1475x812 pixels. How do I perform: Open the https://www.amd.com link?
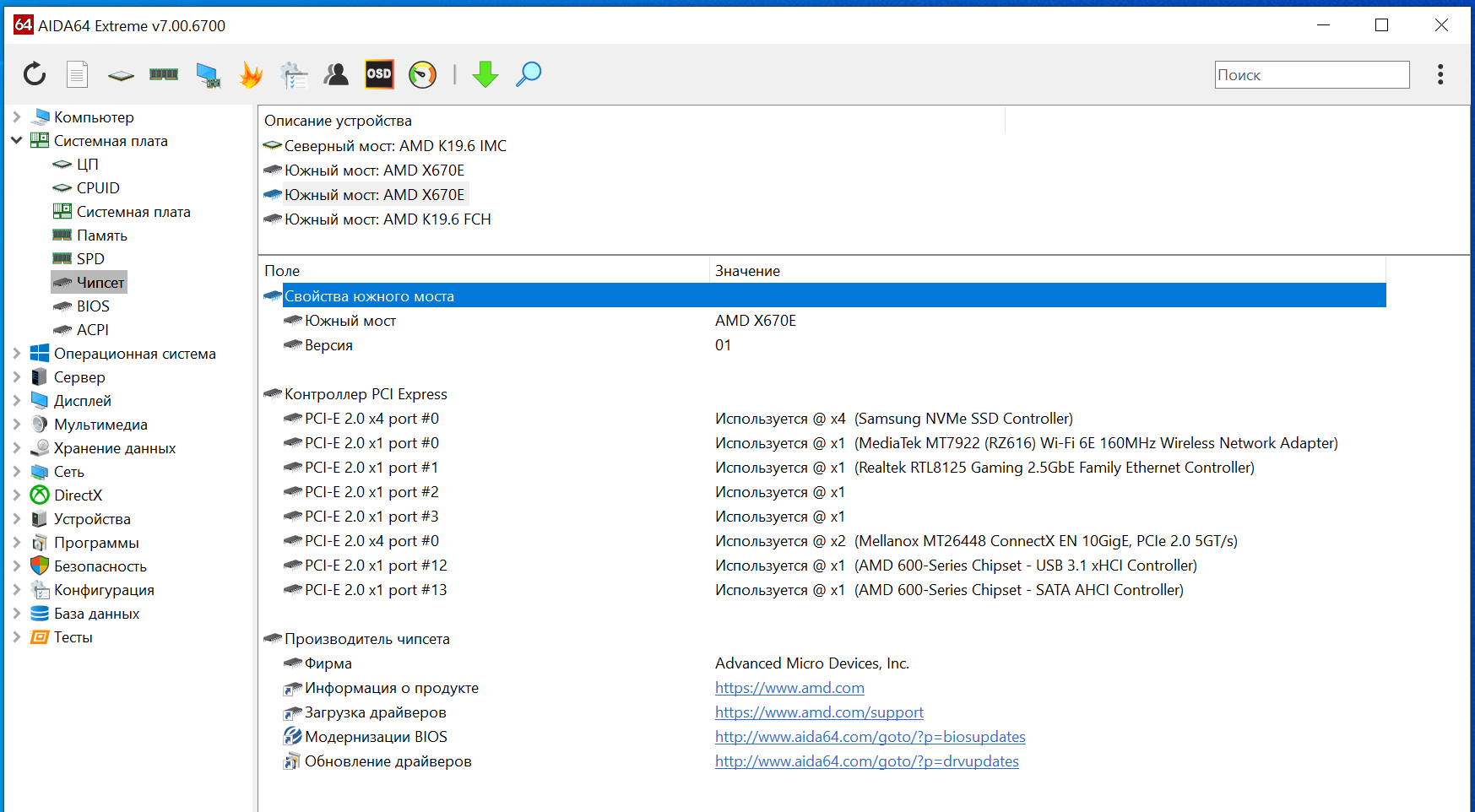click(x=789, y=687)
